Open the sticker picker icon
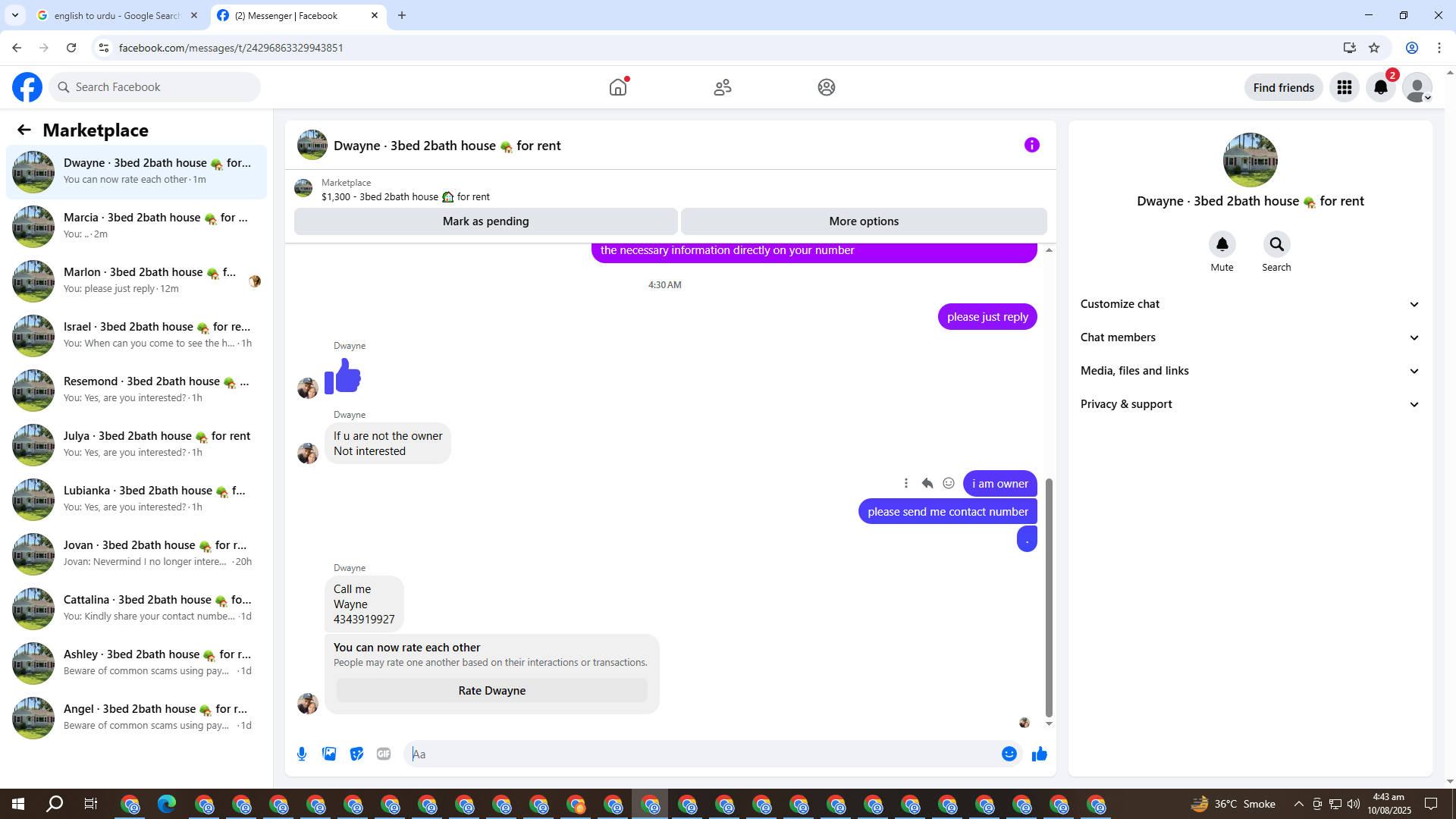Viewport: 1456px width, 819px height. [356, 754]
